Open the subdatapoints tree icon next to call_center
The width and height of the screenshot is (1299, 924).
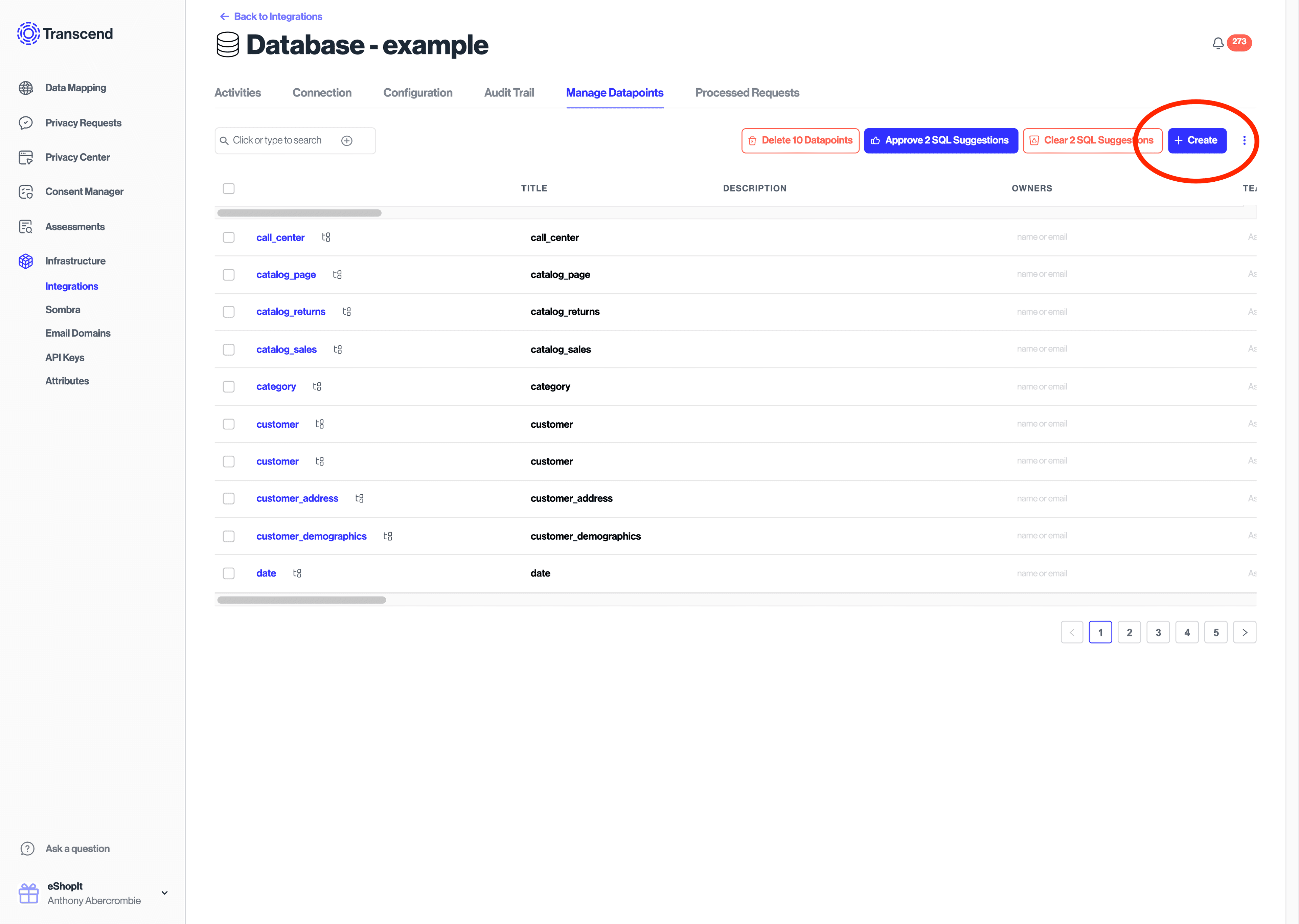tap(326, 237)
